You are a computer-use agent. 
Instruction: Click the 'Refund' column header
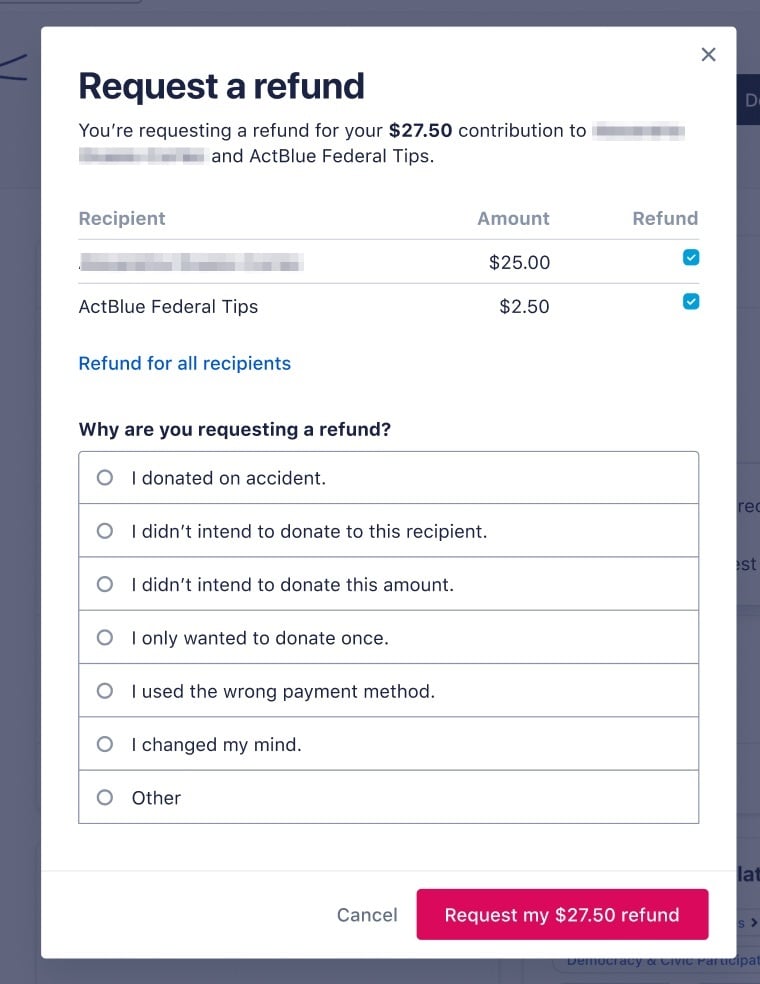[x=665, y=219]
